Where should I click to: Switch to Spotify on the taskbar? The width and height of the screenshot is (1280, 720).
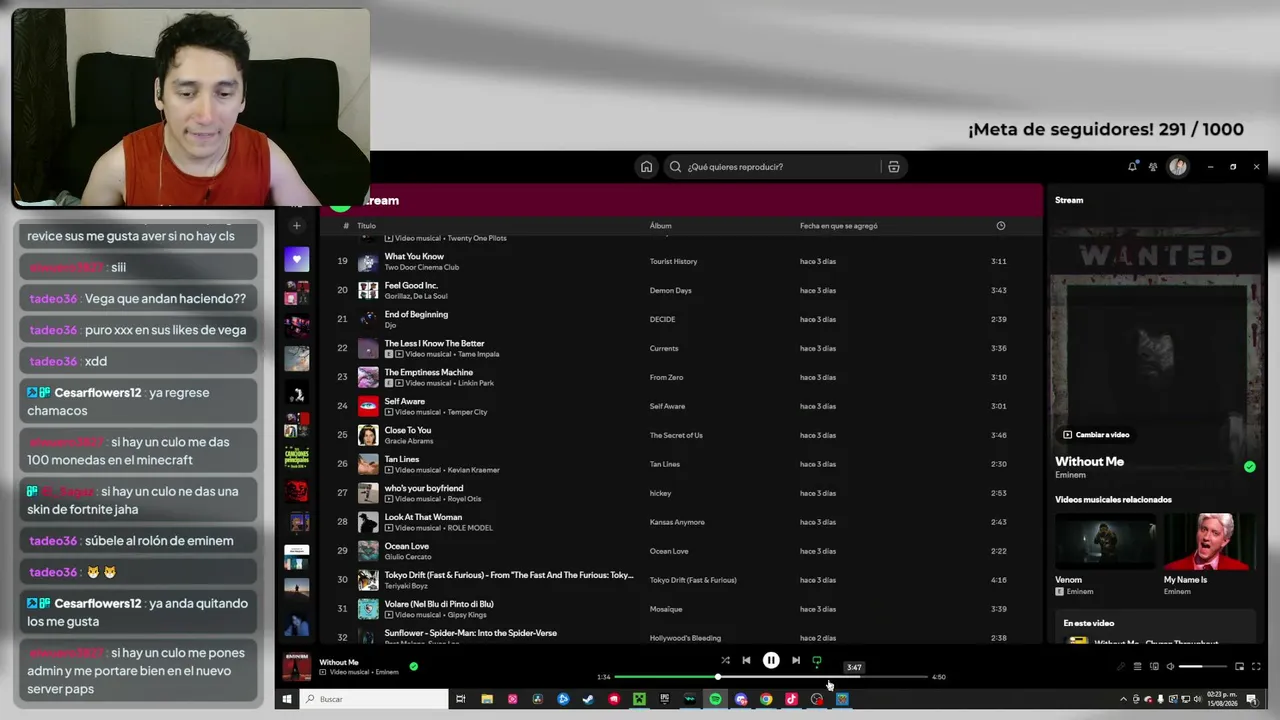coord(715,699)
